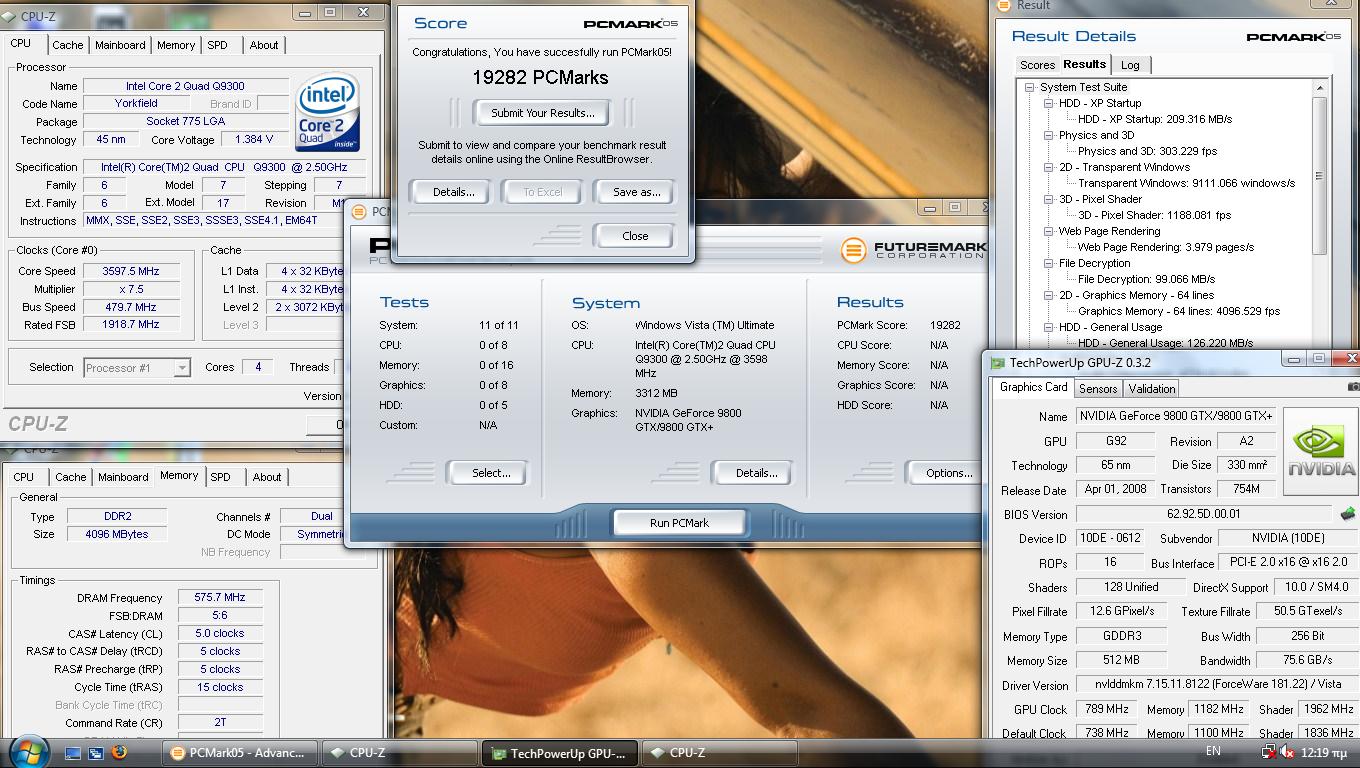Open About tab in top CPU-Z window

coord(264,45)
